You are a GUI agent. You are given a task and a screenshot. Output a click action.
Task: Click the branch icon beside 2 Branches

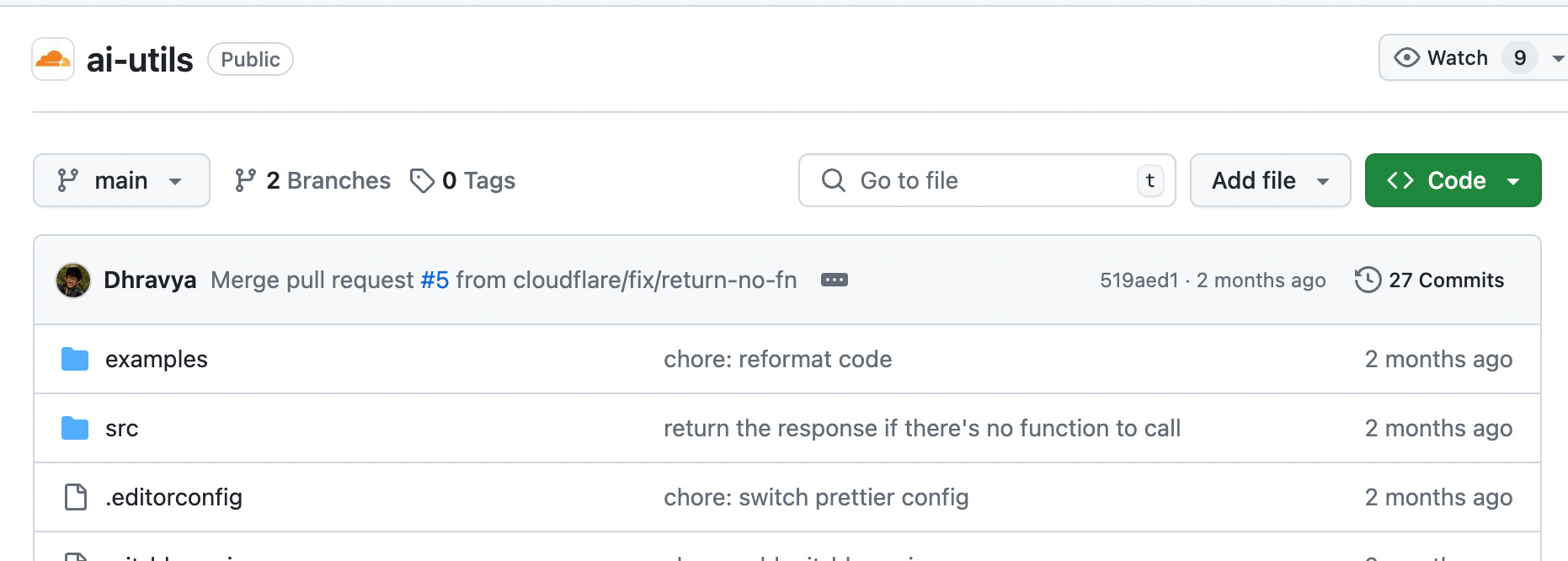[245, 181]
